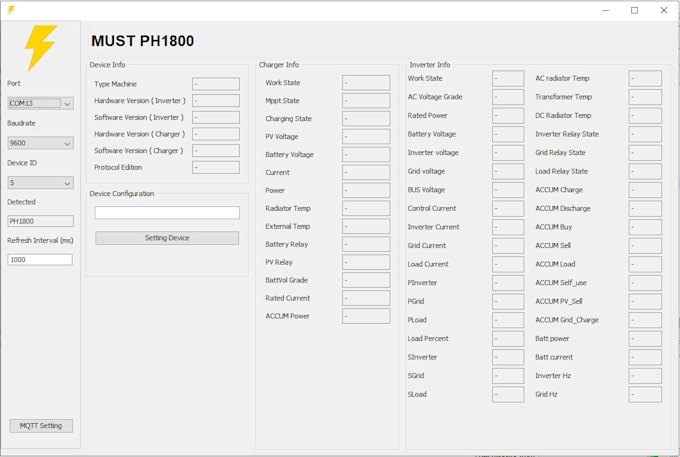
Task: Select the Transformer Temp value field
Action: pos(645,97)
